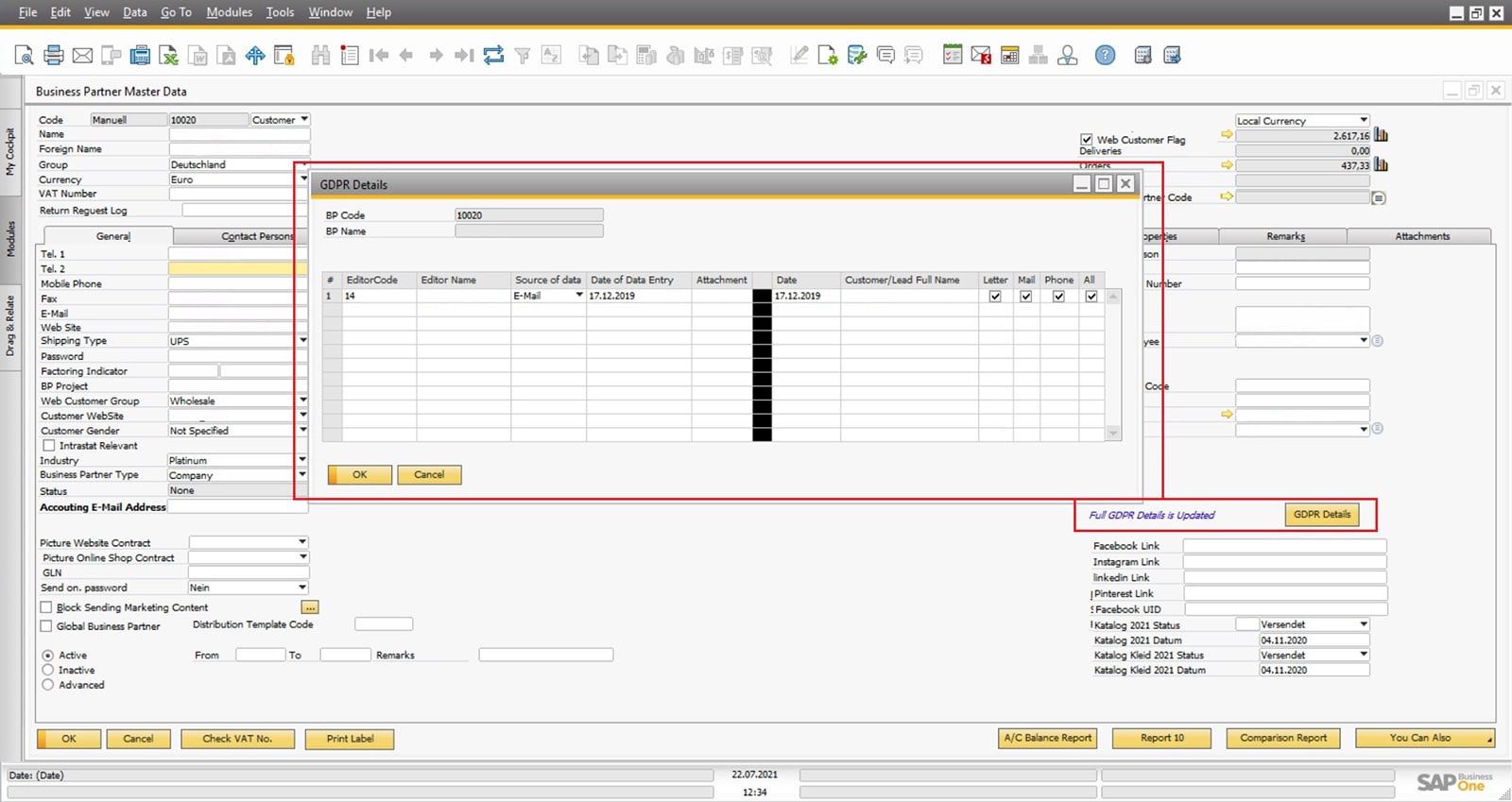Click the Send SMS phone icon
Screen dimensions: 1512x802
112,56
